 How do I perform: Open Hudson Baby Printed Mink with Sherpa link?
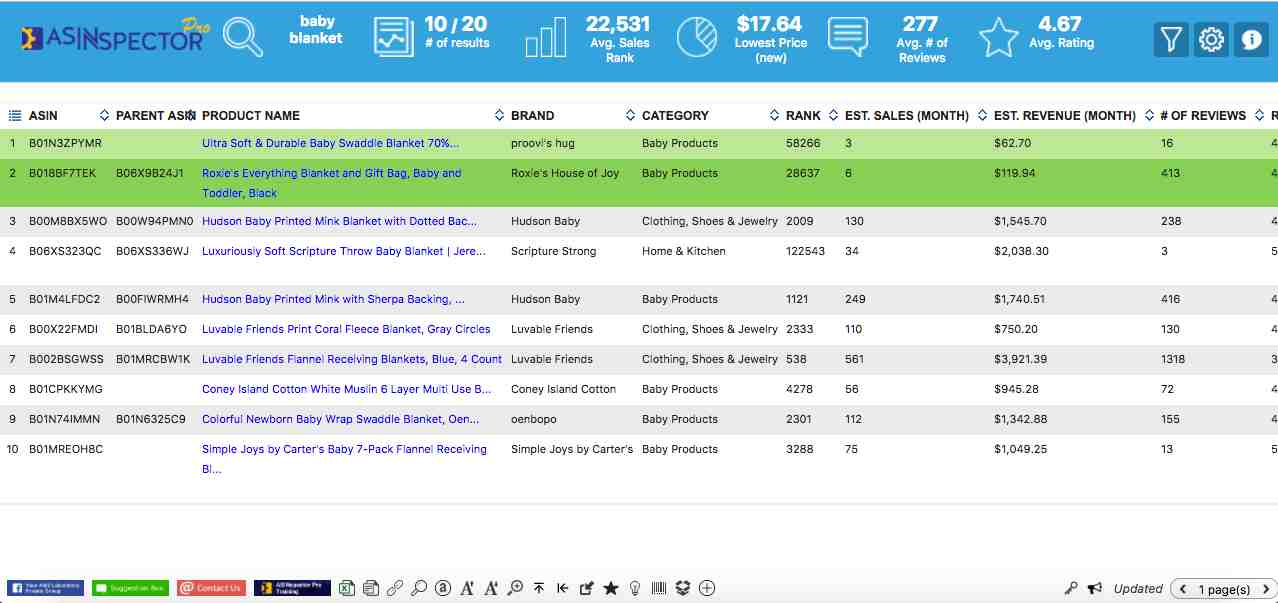pos(334,300)
